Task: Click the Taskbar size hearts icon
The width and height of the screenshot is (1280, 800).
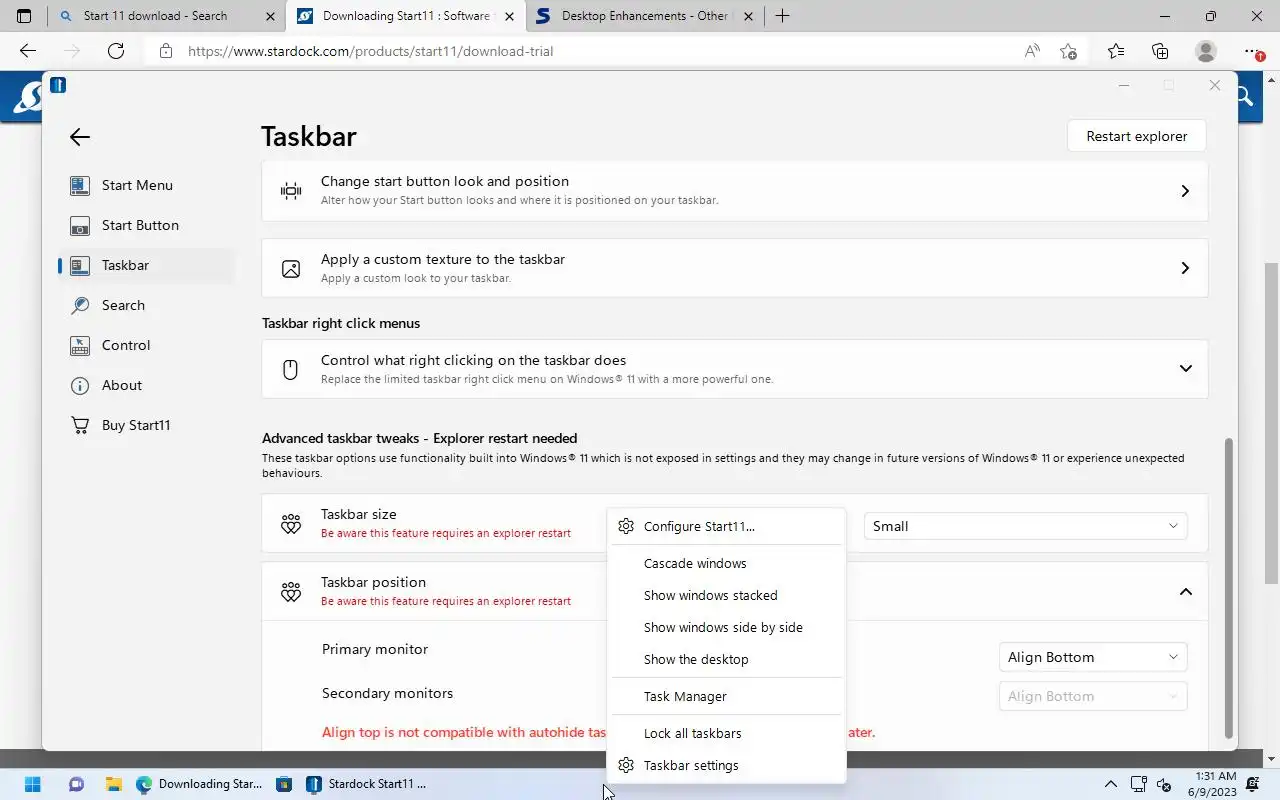Action: tap(291, 524)
